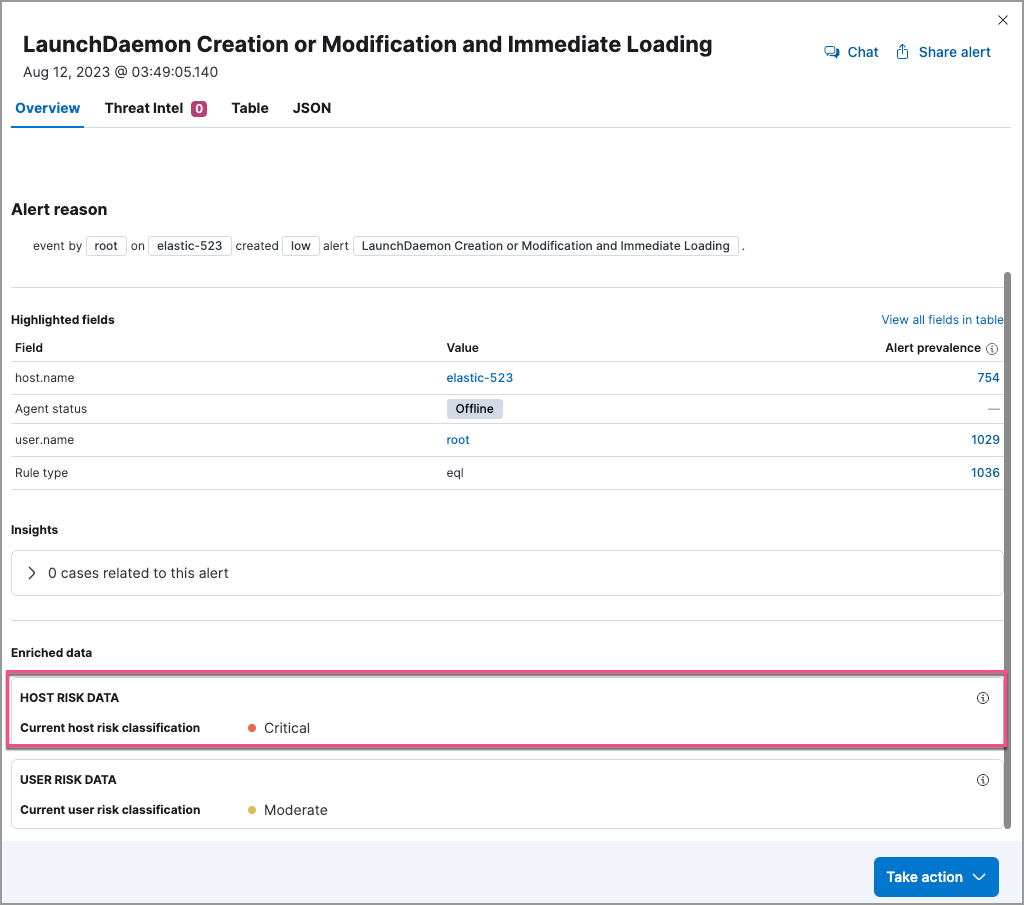Click alert prevalence count 1029
The height and width of the screenshot is (905, 1024).
coord(985,440)
